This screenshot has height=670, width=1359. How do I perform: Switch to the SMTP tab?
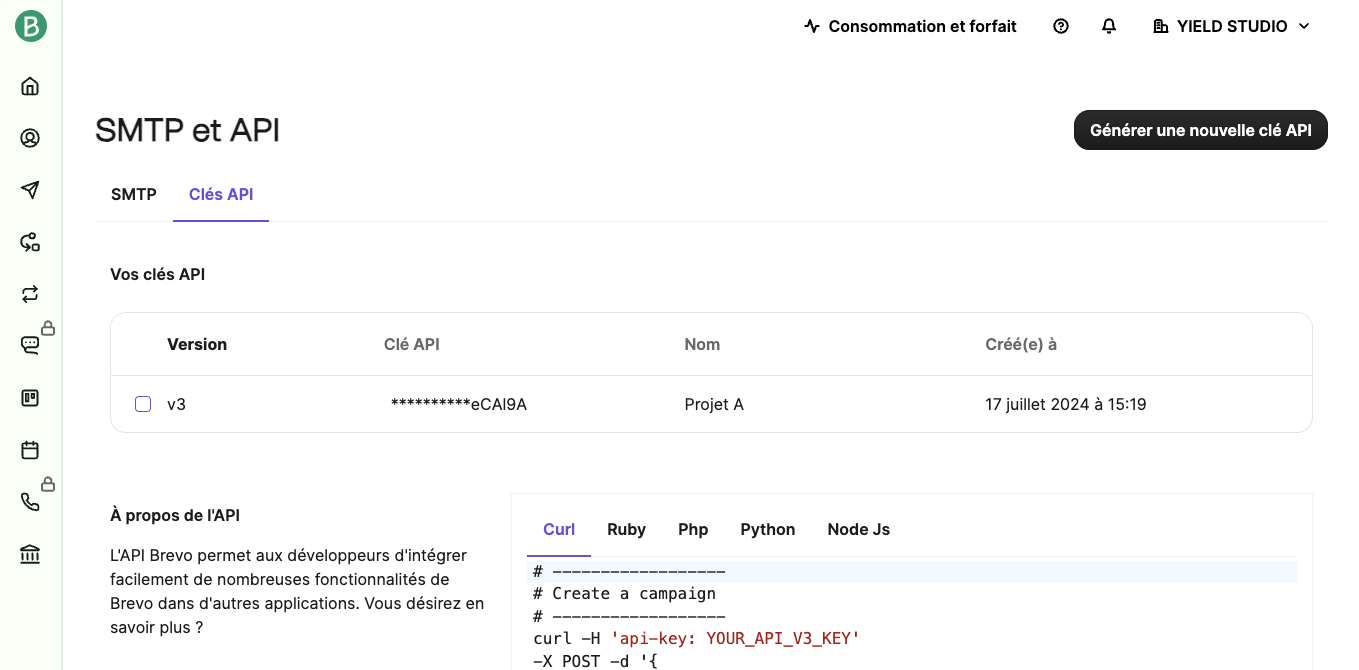pyautogui.click(x=134, y=194)
